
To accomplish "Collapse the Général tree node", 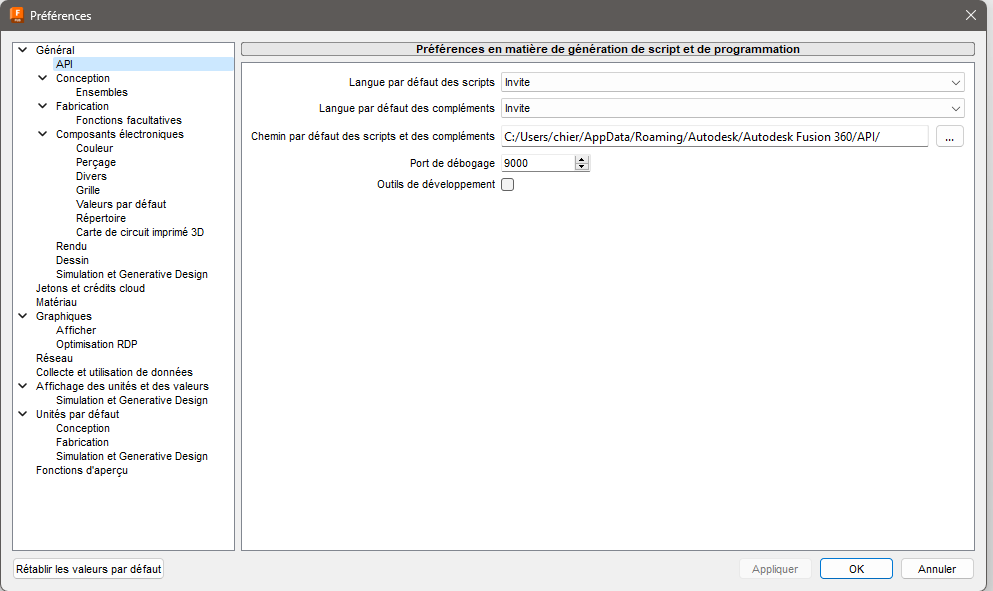I will point(23,50).
